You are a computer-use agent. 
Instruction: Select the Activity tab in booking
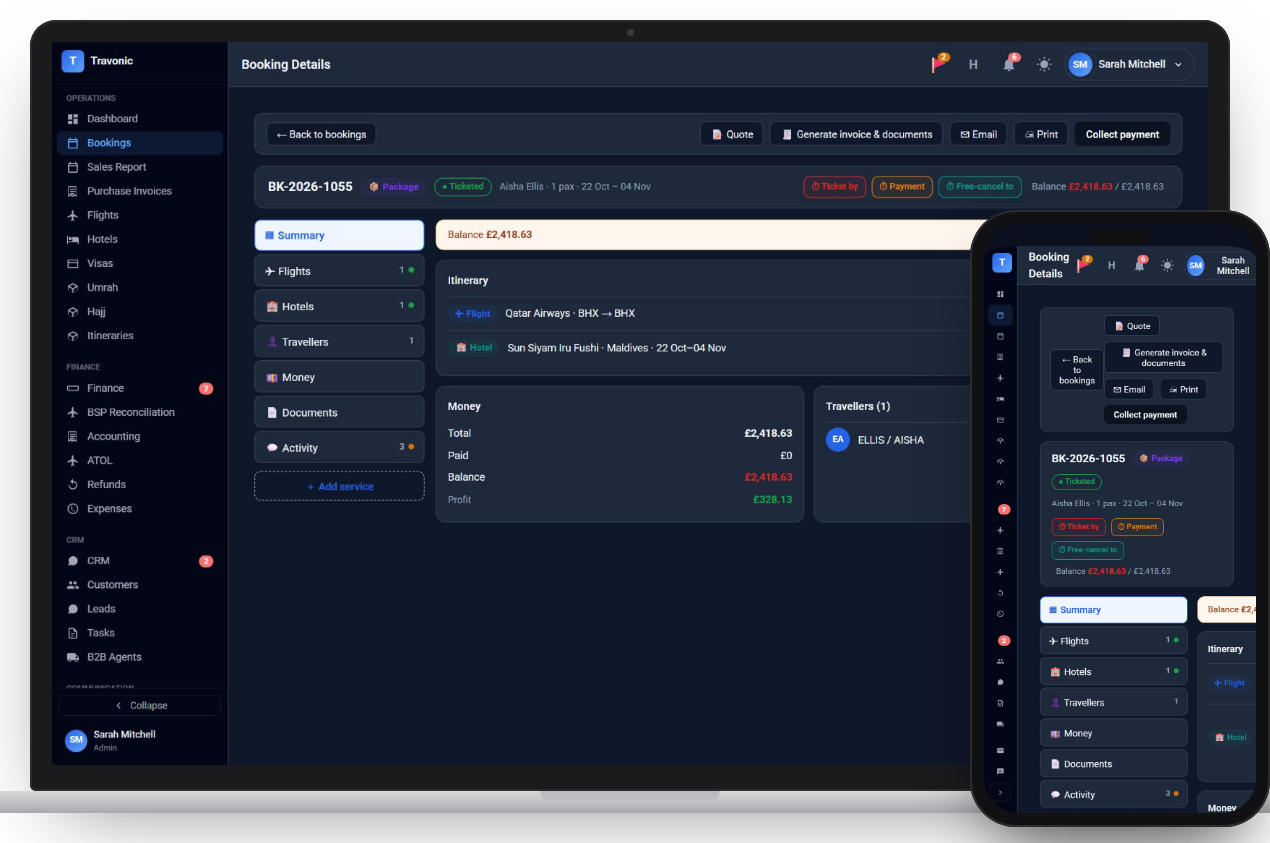pyautogui.click(x=339, y=448)
